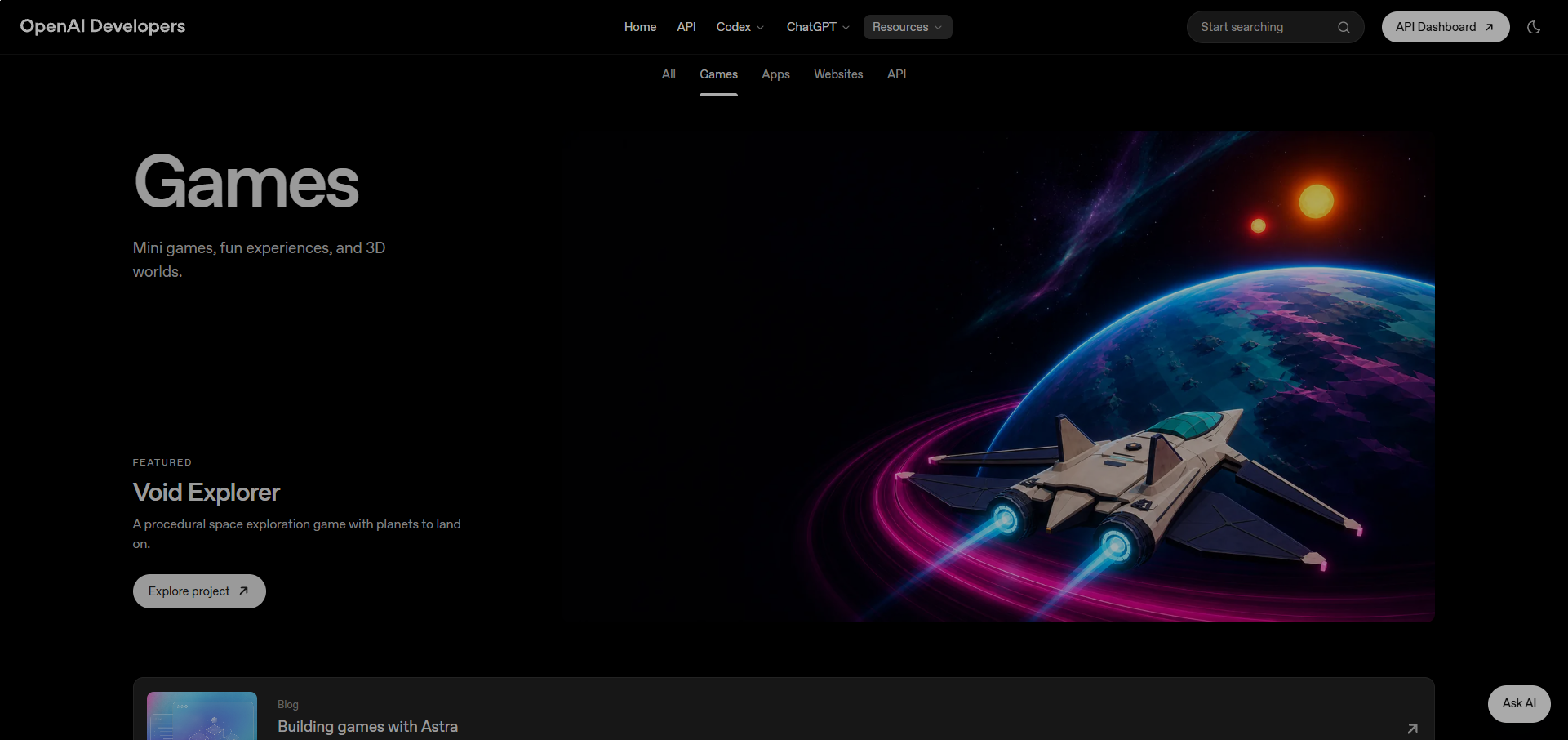This screenshot has width=1568, height=740.
Task: Click the Blog label on the Astra card
Action: point(288,704)
